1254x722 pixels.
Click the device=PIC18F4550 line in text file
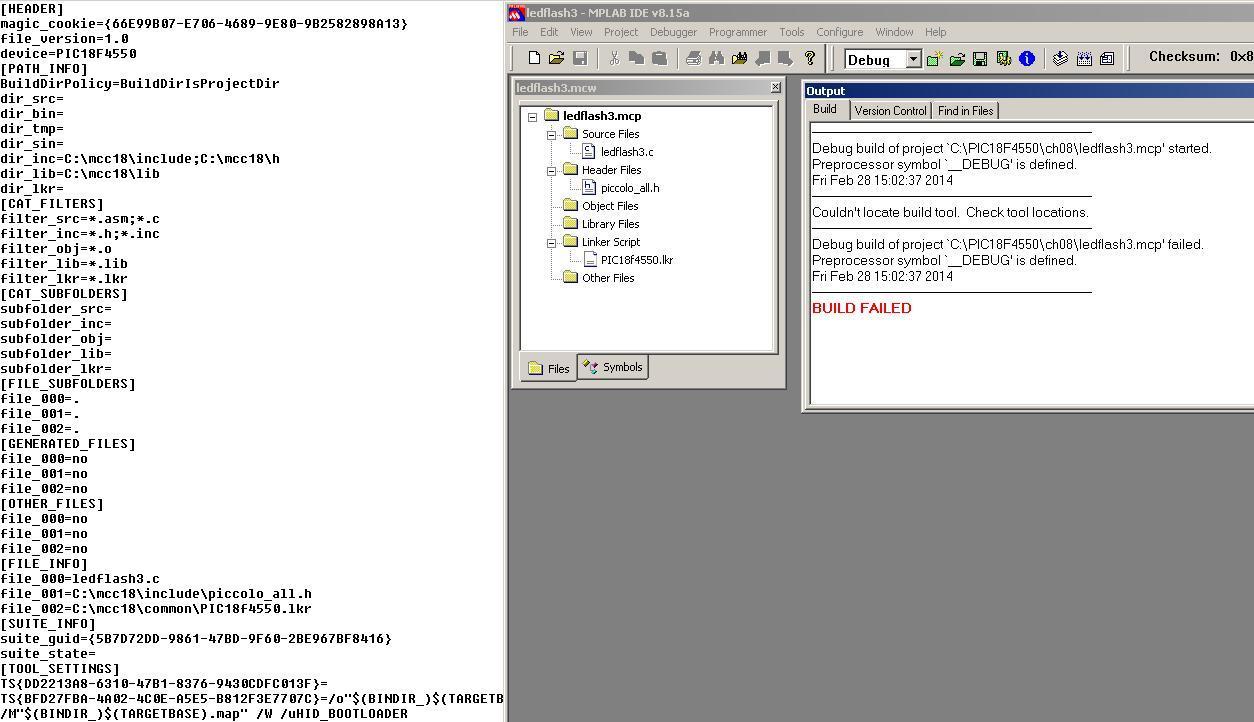pos(69,54)
